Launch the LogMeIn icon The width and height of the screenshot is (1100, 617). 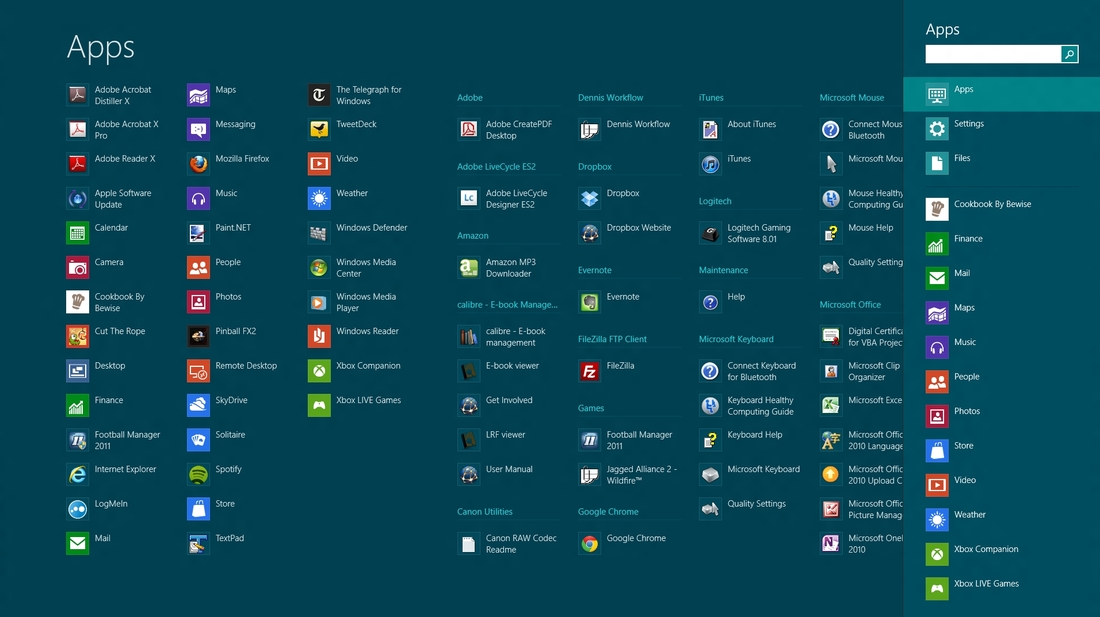[77, 508]
